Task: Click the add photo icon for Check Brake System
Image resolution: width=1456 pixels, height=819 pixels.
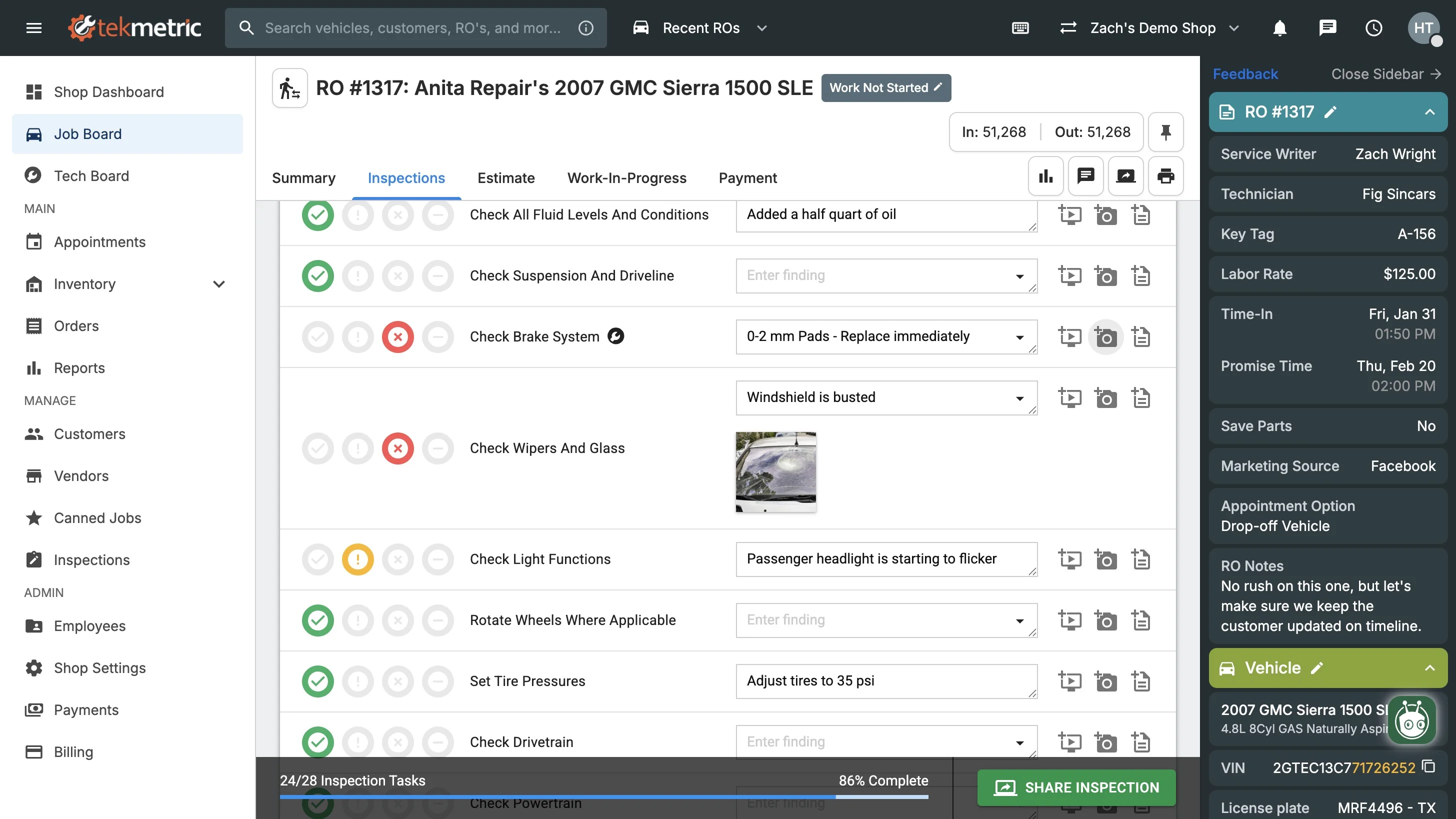Action: [1105, 337]
